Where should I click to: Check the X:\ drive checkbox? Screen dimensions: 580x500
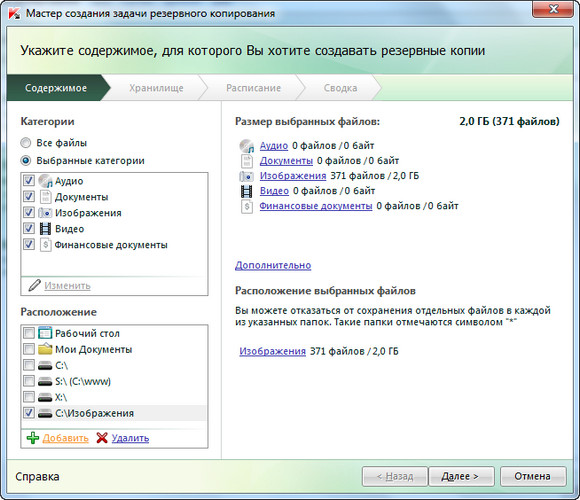click(29, 397)
